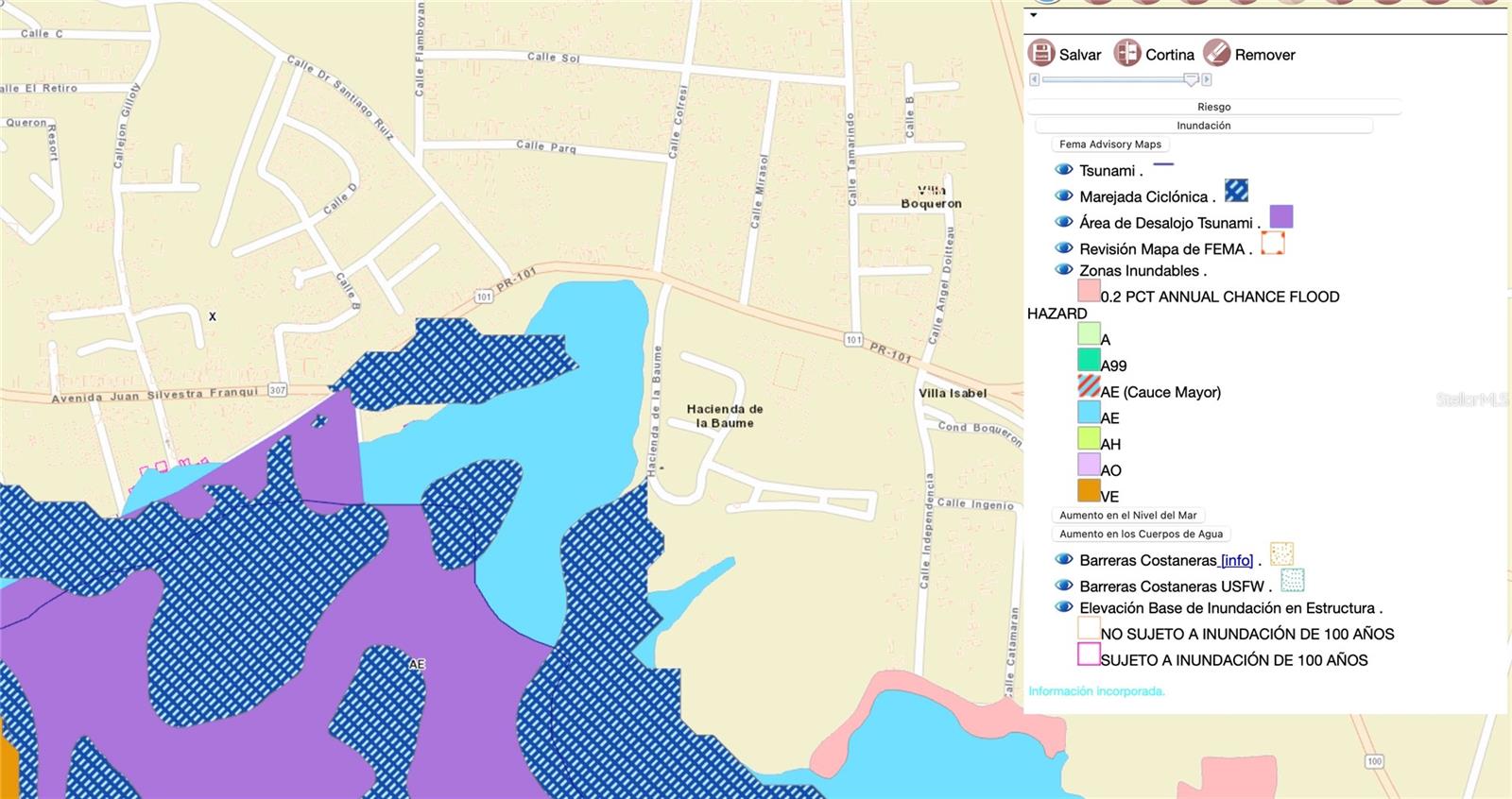Click the Barreras Costaneras dotted legend symbol
Screen dimensions: 1512x799
(1281, 553)
